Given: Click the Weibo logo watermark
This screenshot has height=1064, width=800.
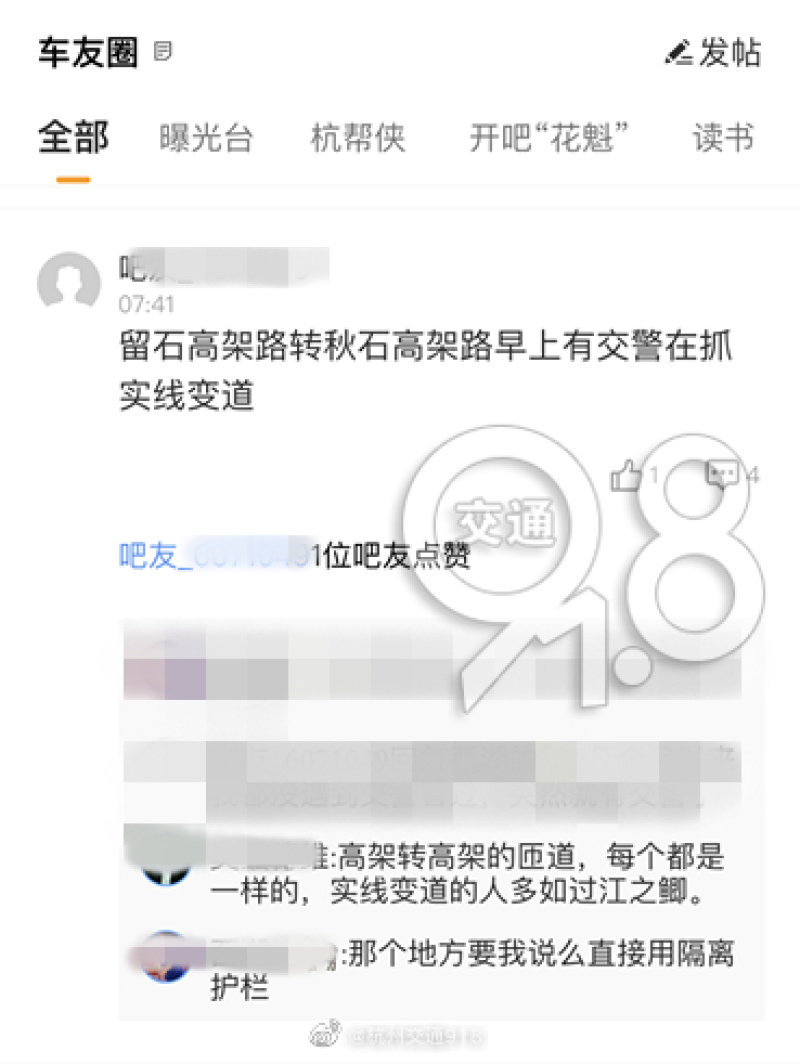Looking at the screenshot, I should click(x=325, y=1036).
